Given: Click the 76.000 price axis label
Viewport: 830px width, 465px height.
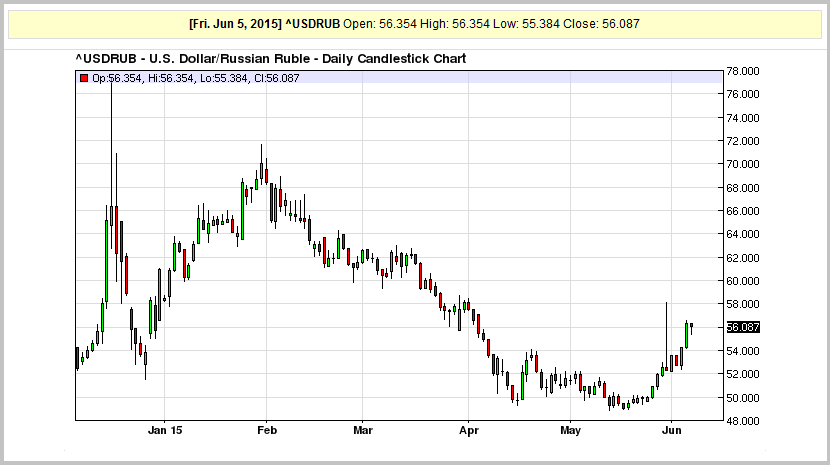Looking at the screenshot, I should [743, 94].
